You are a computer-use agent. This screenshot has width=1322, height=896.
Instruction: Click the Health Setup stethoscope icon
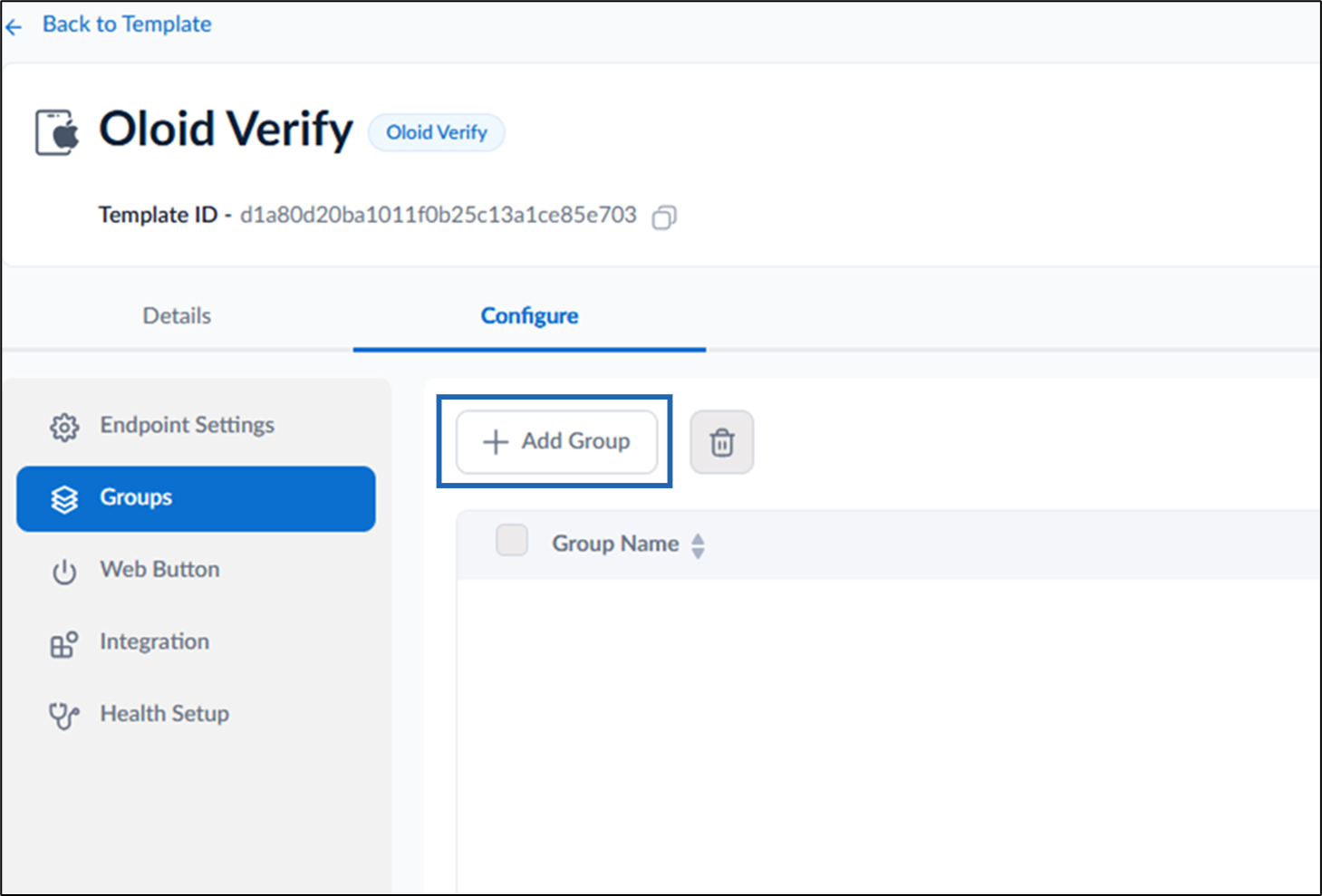(x=64, y=717)
